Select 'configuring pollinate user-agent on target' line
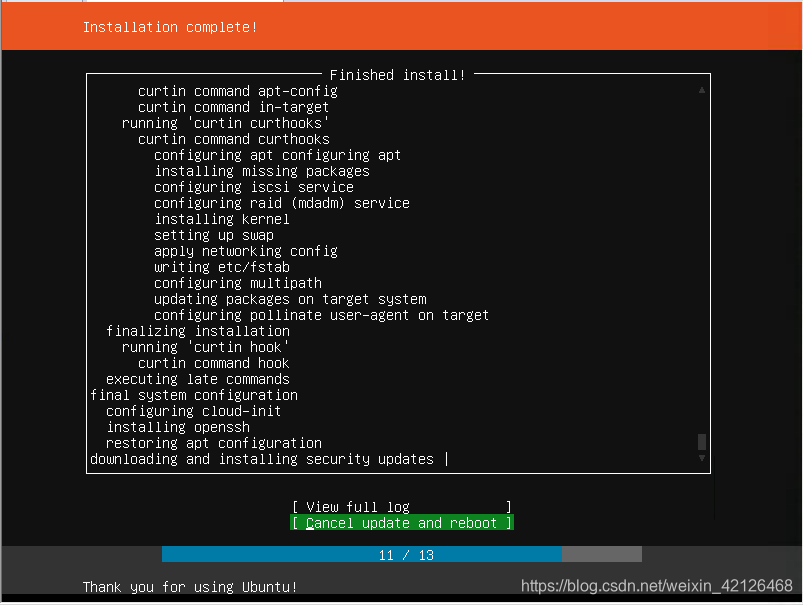The width and height of the screenshot is (803, 605). pyautogui.click(x=322, y=315)
